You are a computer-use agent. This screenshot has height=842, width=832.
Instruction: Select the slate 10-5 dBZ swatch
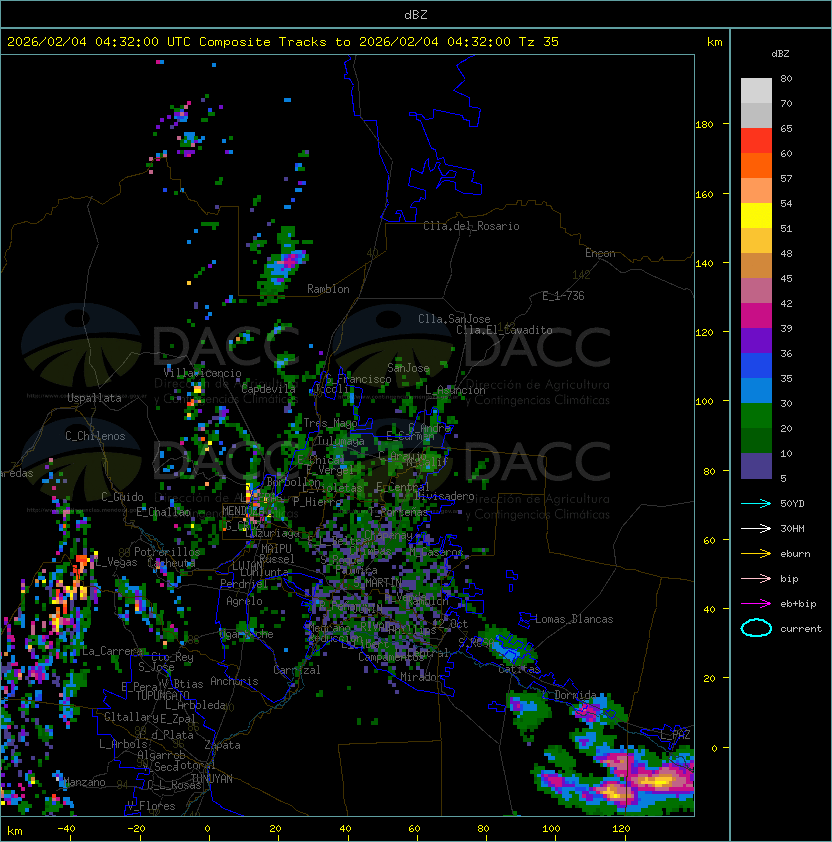[x=756, y=466]
